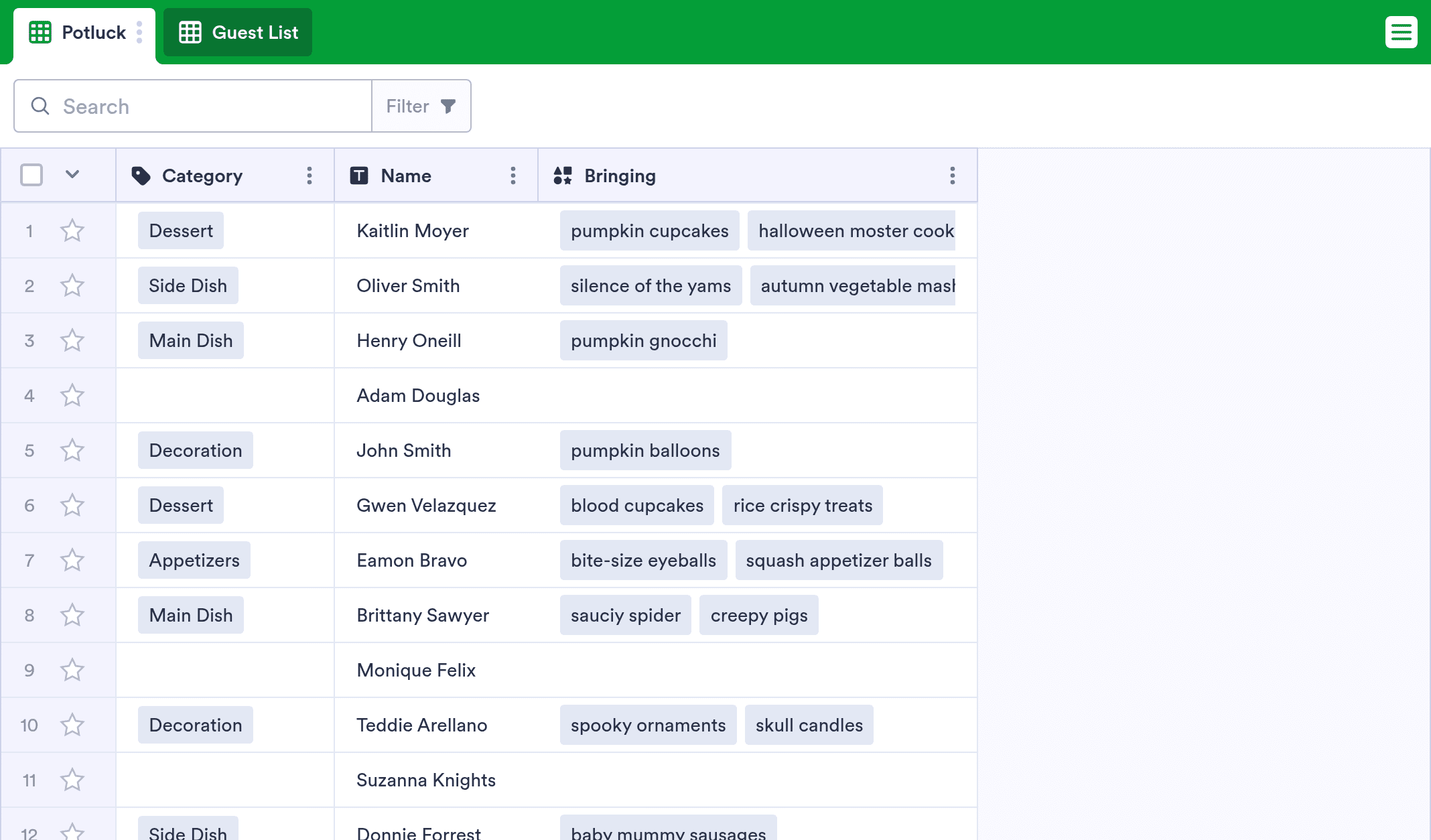Select Main Dish tag in Henry Oneill's row
1431x840 pixels.
coord(191,340)
